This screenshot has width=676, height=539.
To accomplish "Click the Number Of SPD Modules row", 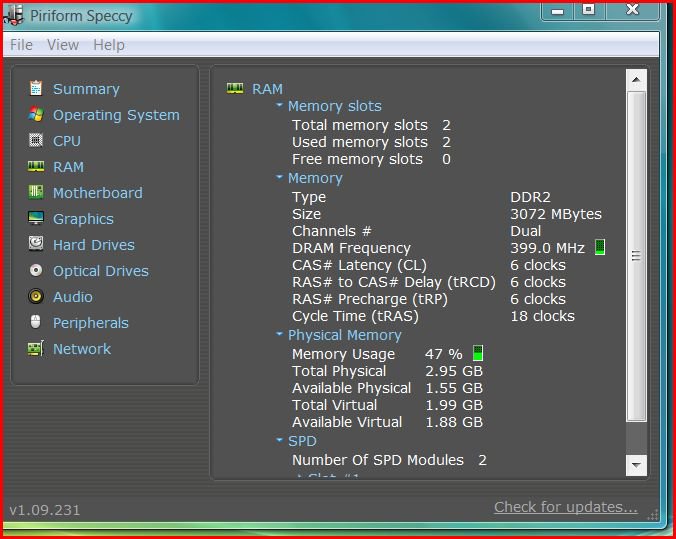I will click(x=389, y=460).
